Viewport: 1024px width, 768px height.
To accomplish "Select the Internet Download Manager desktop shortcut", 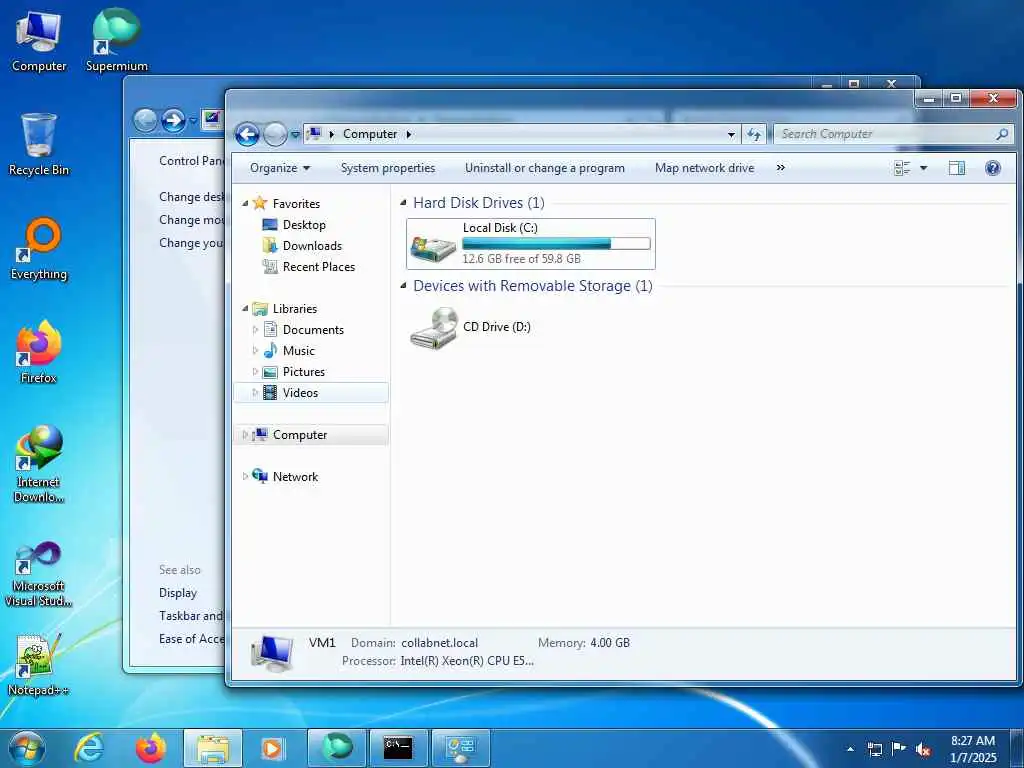I will click(39, 464).
